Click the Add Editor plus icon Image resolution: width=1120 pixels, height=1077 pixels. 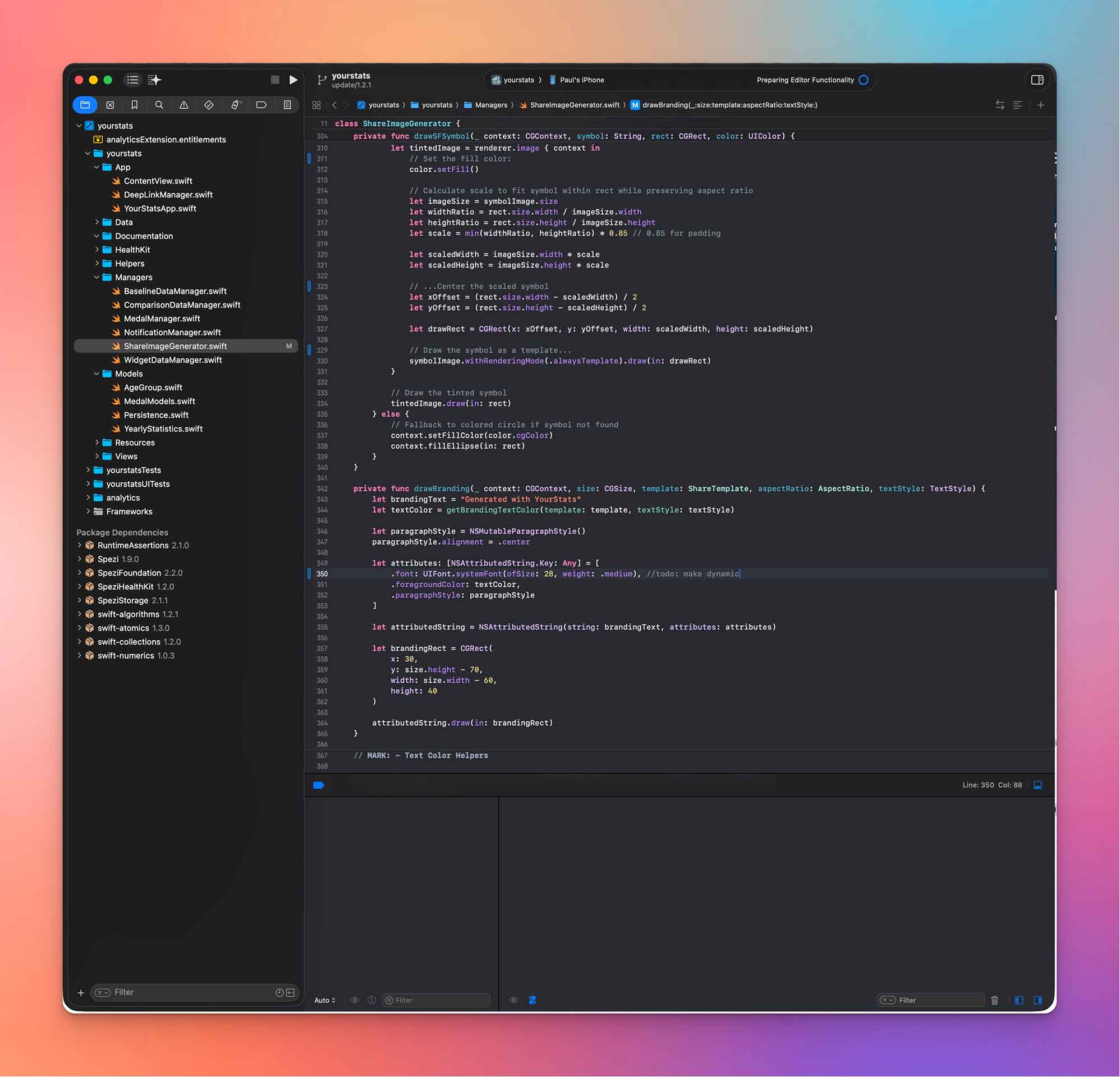pyautogui.click(x=1040, y=105)
